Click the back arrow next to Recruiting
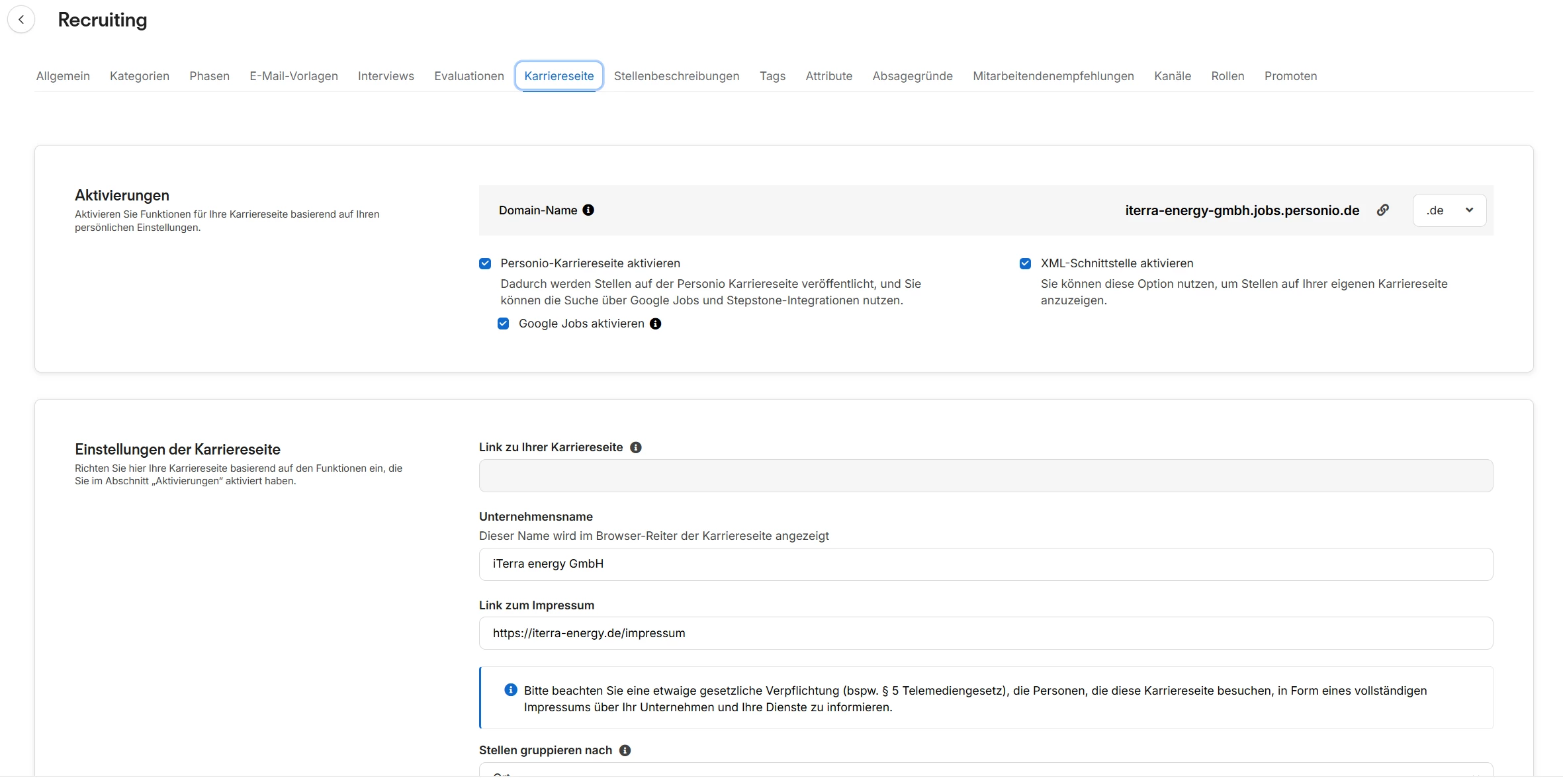The width and height of the screenshot is (1563, 784). point(21,20)
